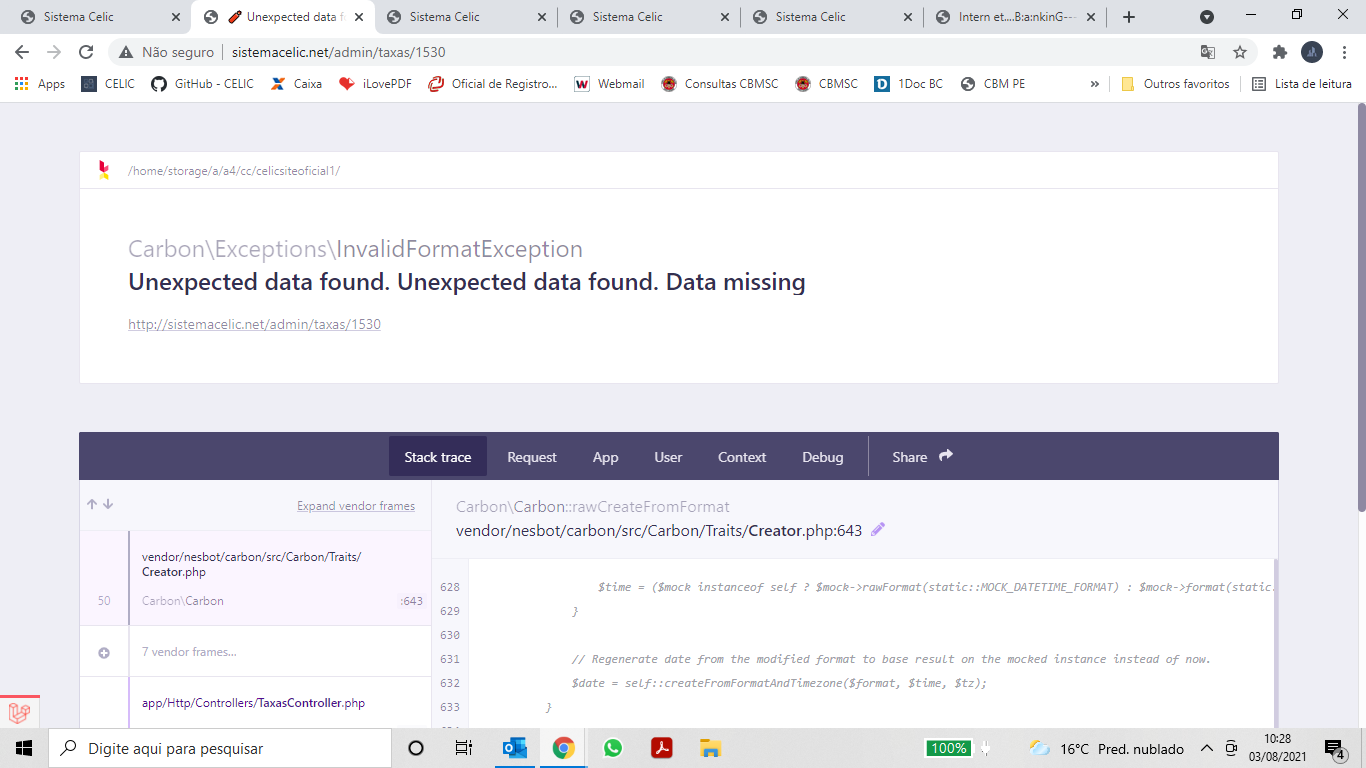Open the sistemacelic.net/admin/taxas/1530 link

(254, 324)
